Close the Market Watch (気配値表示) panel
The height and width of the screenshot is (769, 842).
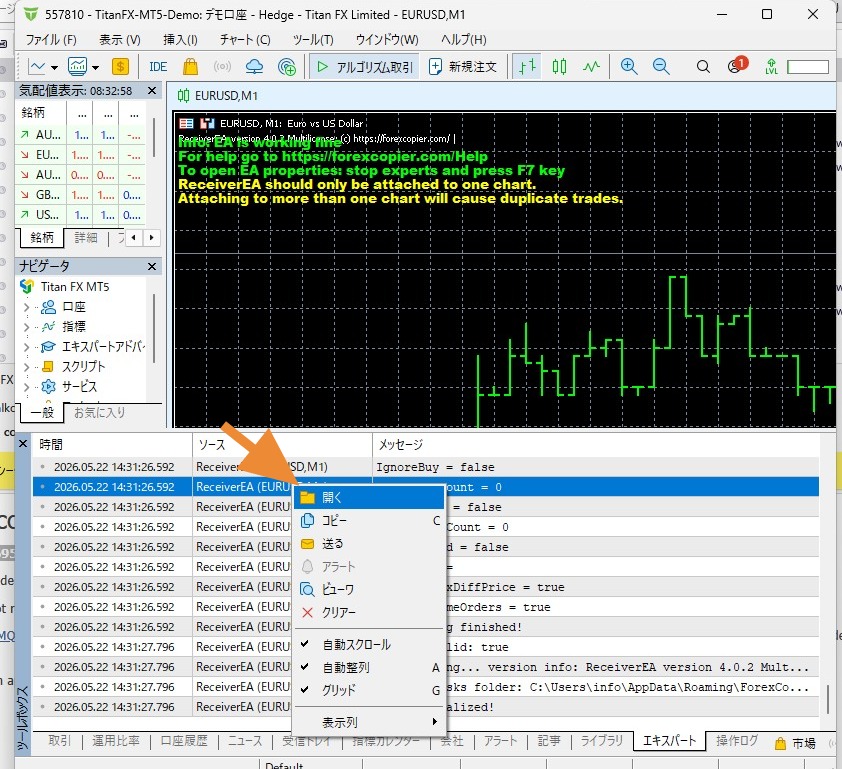coord(152,91)
